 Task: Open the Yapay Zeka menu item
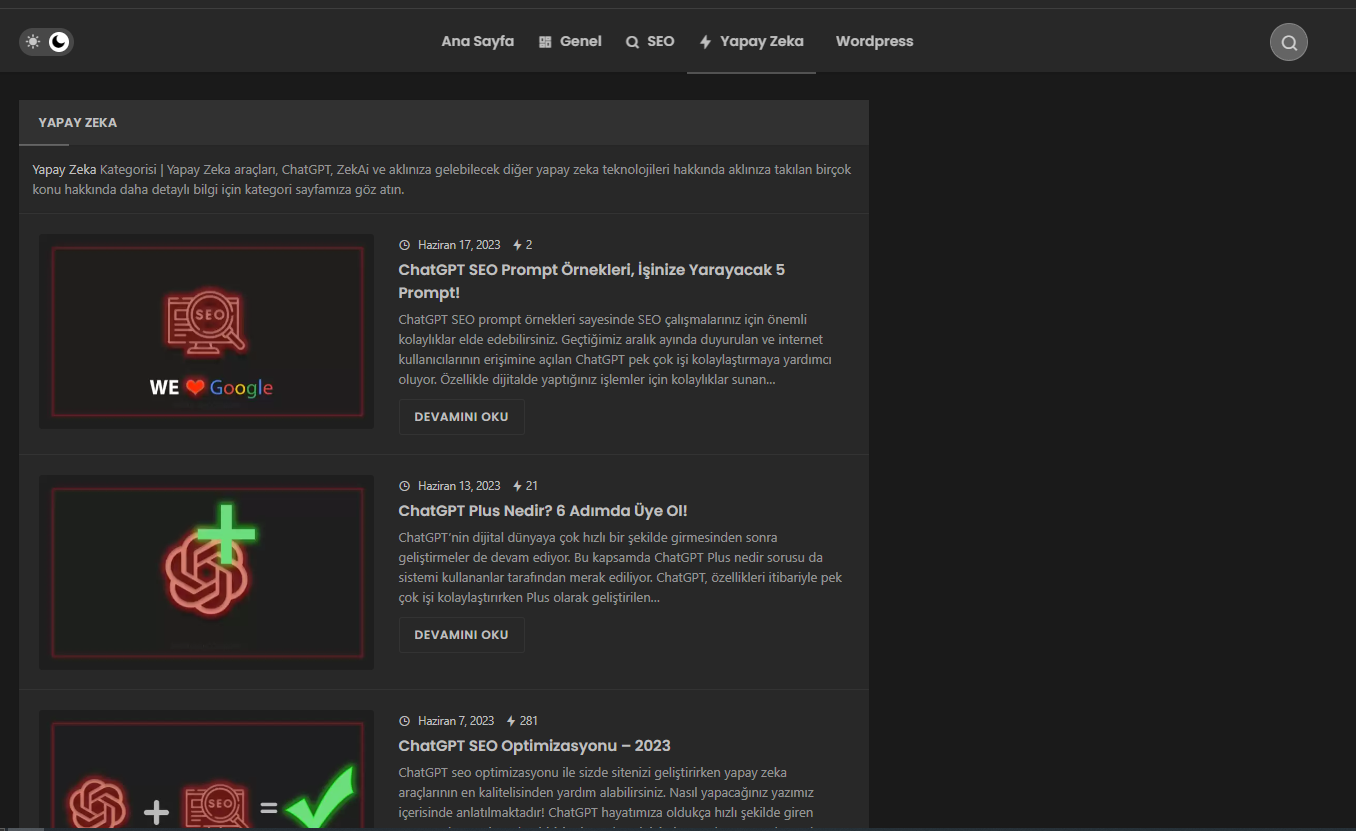[x=751, y=42]
